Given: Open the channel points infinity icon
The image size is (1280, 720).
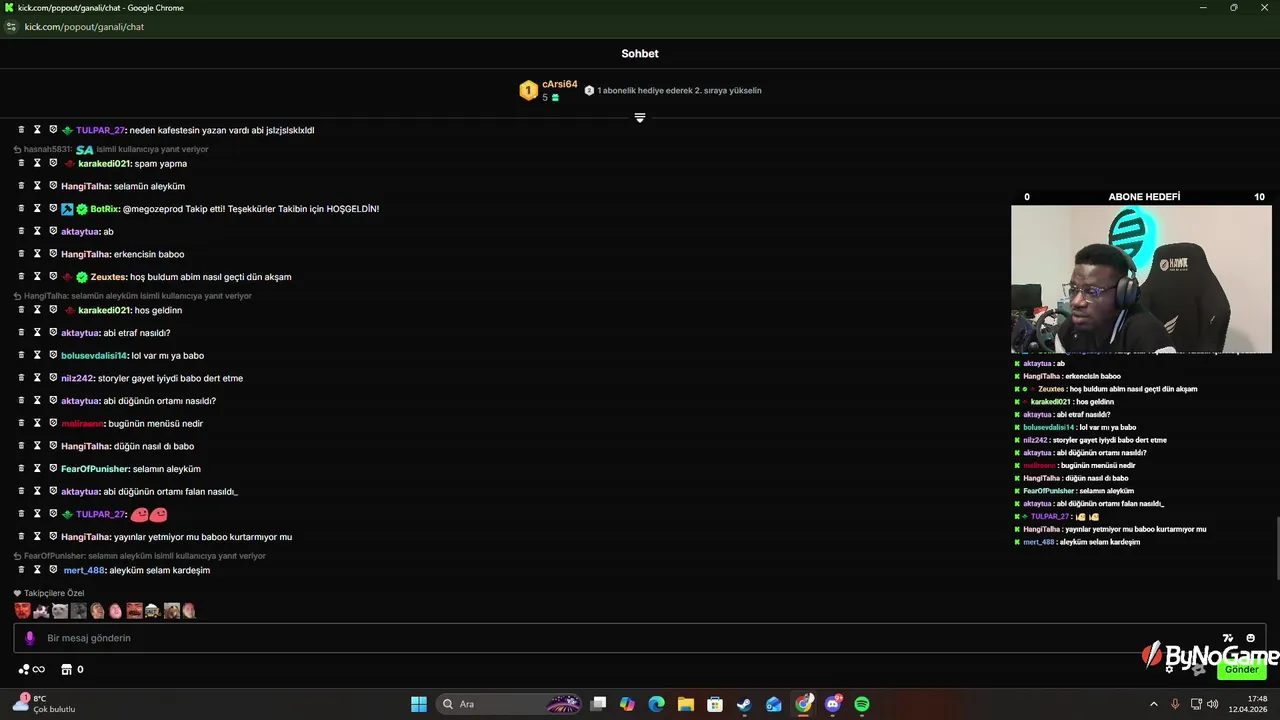Looking at the screenshot, I should click(31, 669).
